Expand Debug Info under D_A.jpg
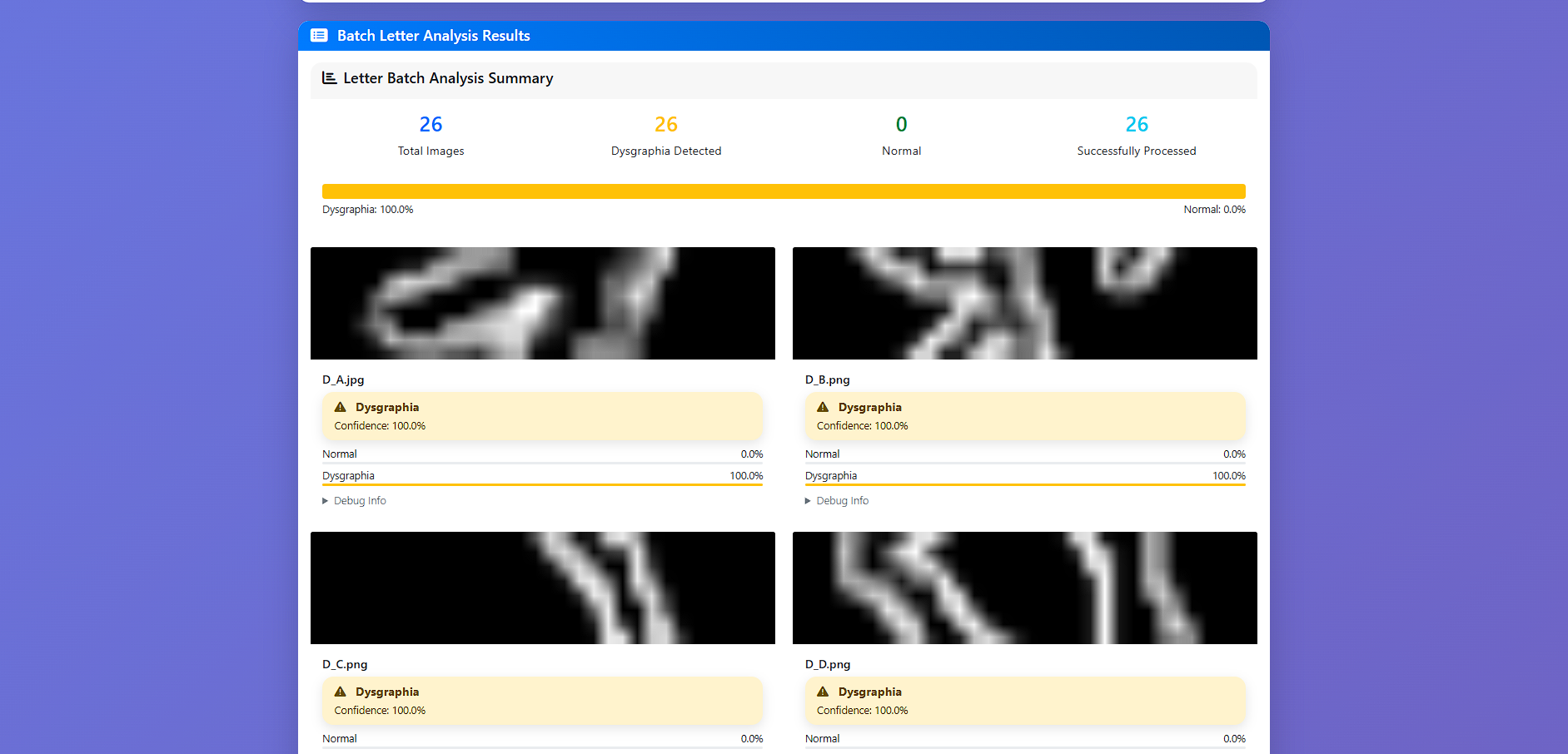The image size is (1568, 754). point(355,500)
